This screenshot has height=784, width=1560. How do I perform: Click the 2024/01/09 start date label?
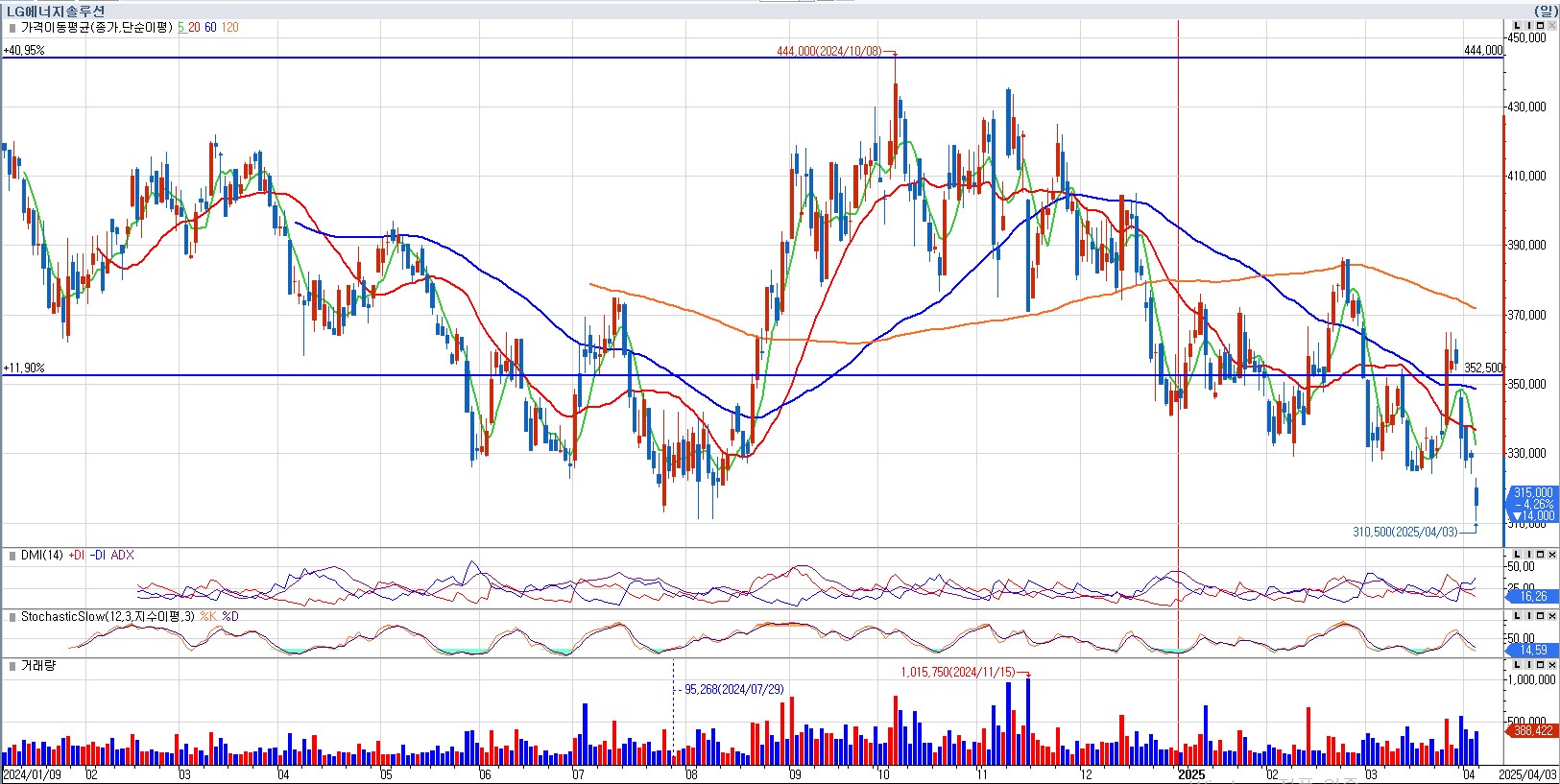[32, 774]
